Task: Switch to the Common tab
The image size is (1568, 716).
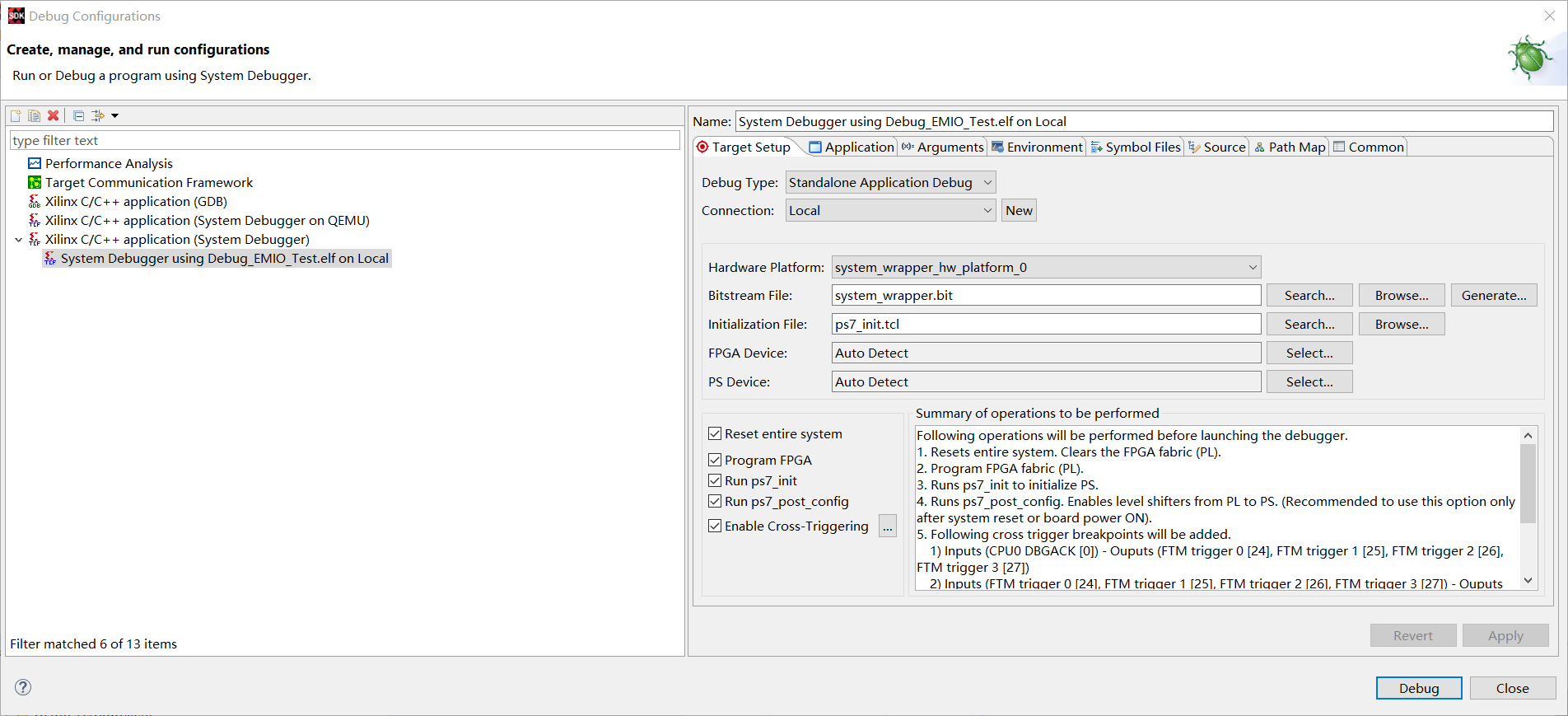Action: point(1369,147)
